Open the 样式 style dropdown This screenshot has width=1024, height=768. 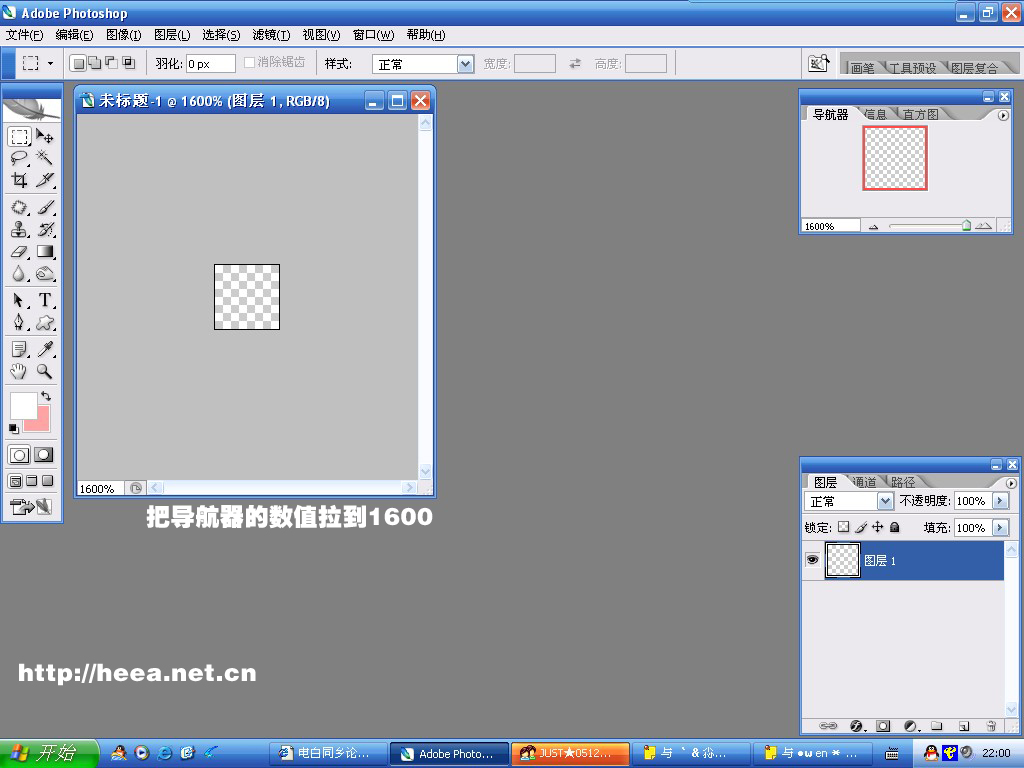(x=465, y=64)
